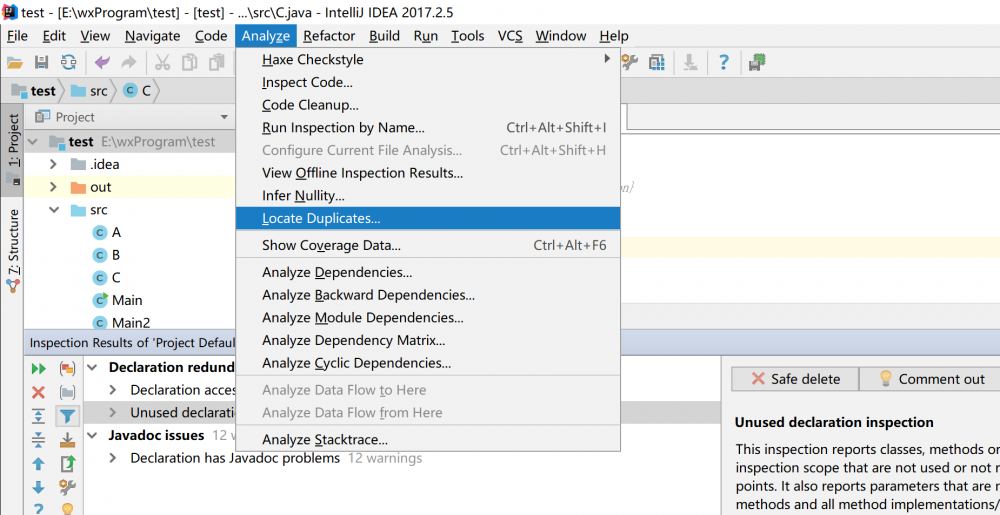This screenshot has width=1000, height=515.
Task: Click the Safe delete button
Action: [795, 379]
